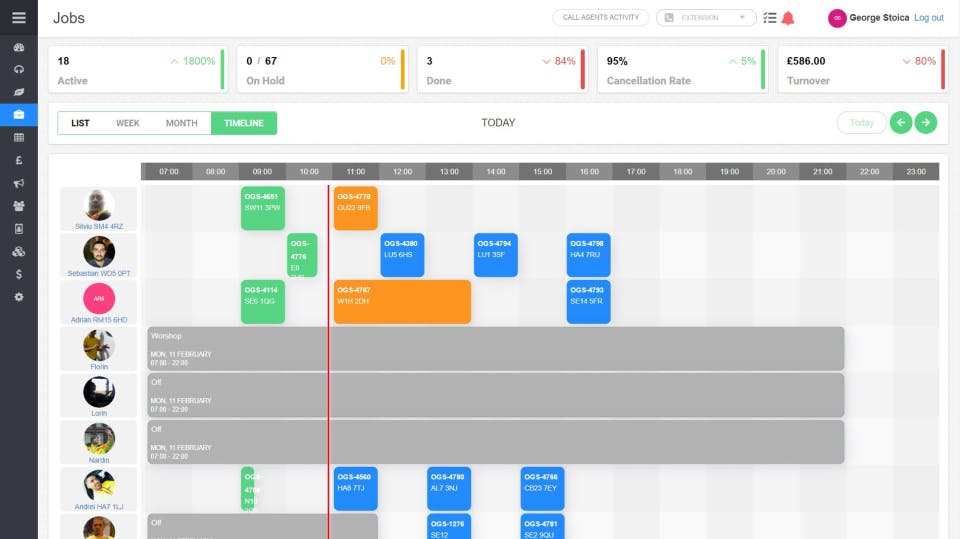Click the Cancellation Rate stat card
This screenshot has height=539, width=960.
[683, 70]
